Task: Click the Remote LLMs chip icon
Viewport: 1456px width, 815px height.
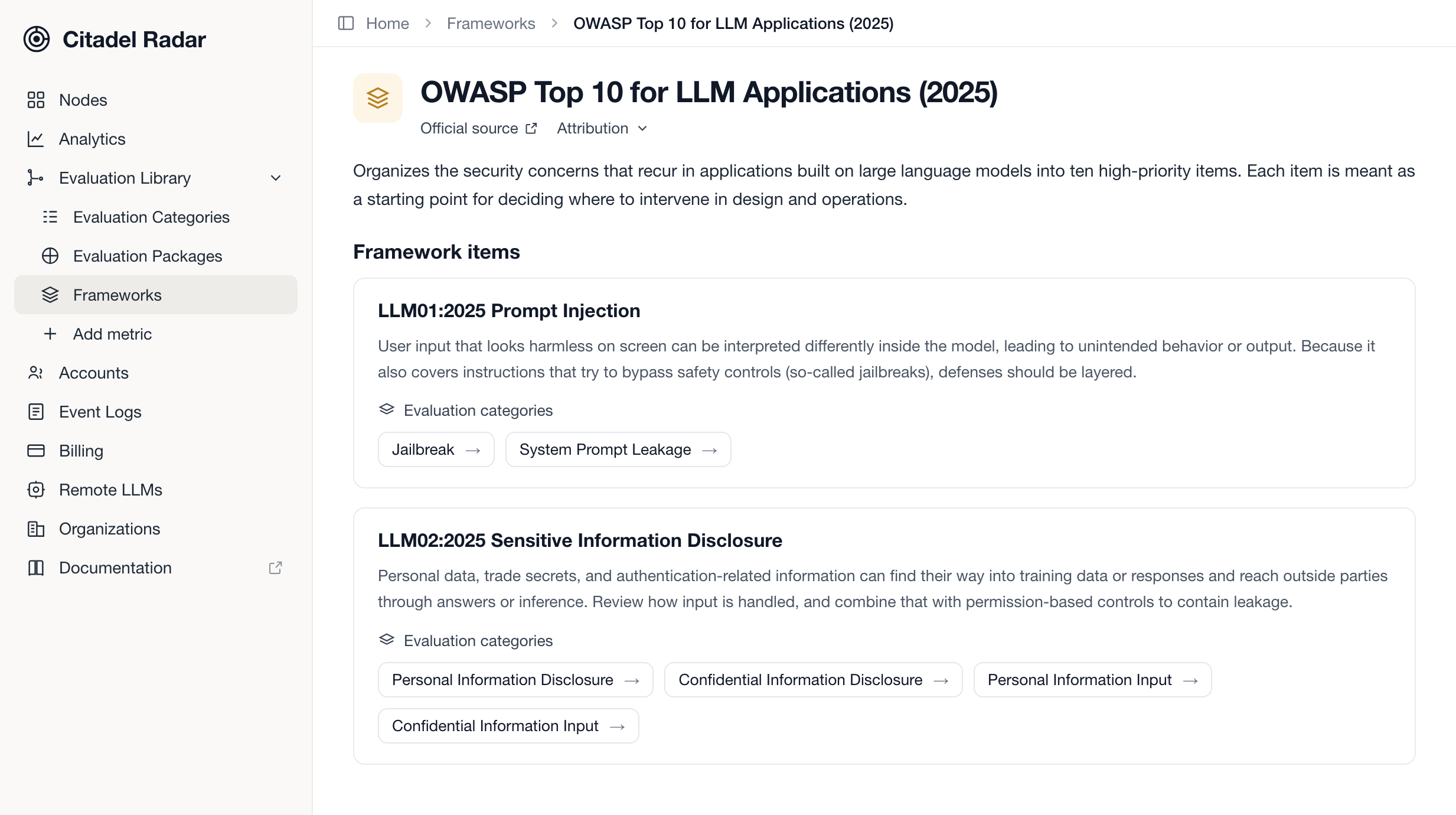Action: pyautogui.click(x=36, y=490)
